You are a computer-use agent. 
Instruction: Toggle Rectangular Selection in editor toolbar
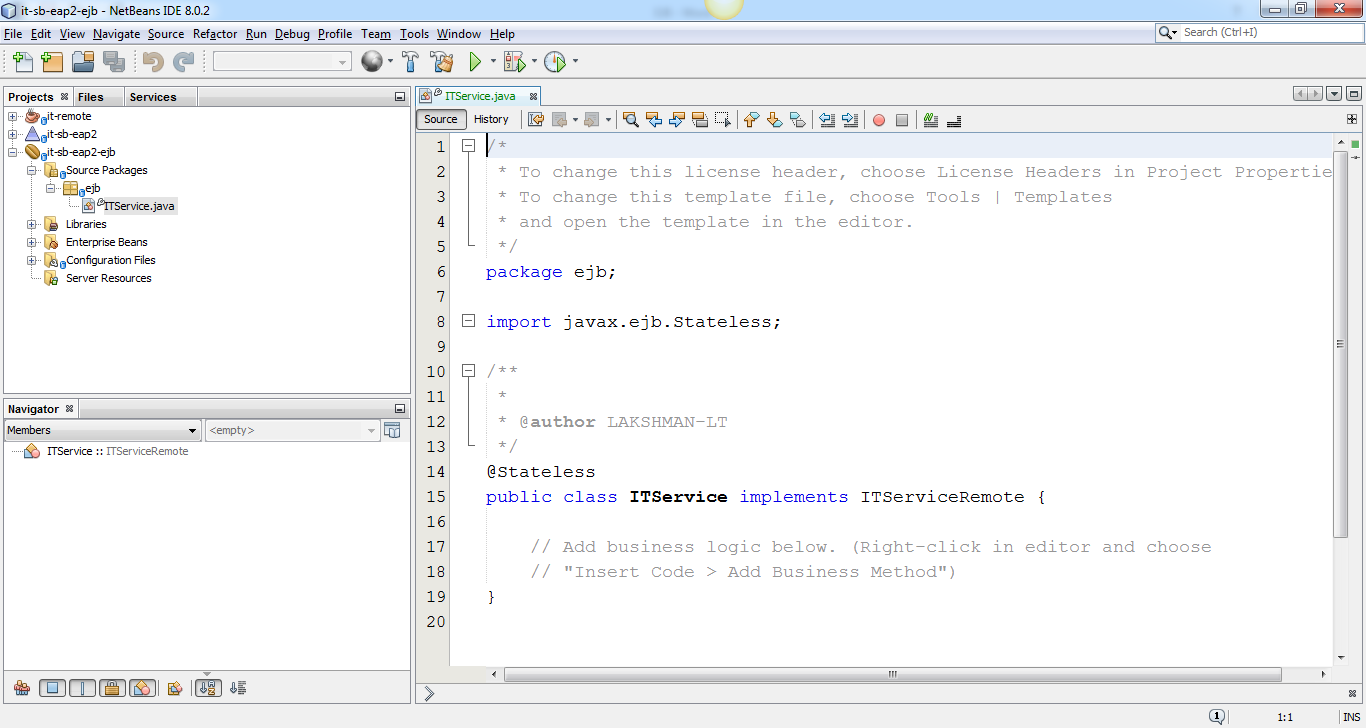click(722, 120)
